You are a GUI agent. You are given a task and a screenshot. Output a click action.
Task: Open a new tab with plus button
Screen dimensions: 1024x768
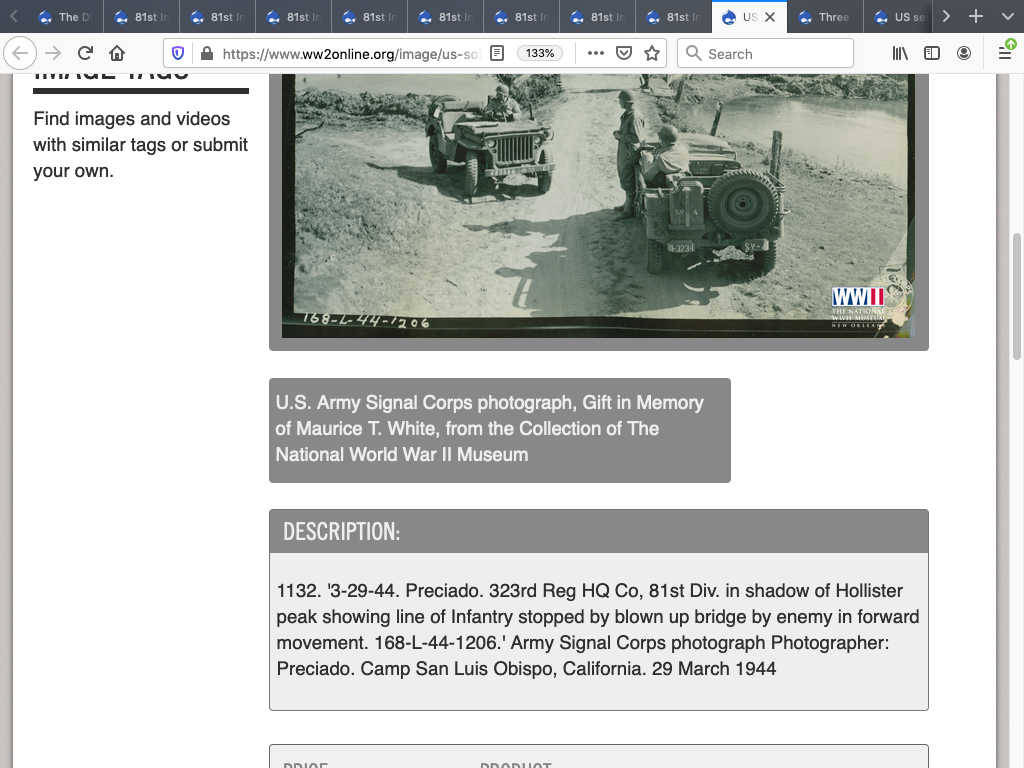point(976,17)
